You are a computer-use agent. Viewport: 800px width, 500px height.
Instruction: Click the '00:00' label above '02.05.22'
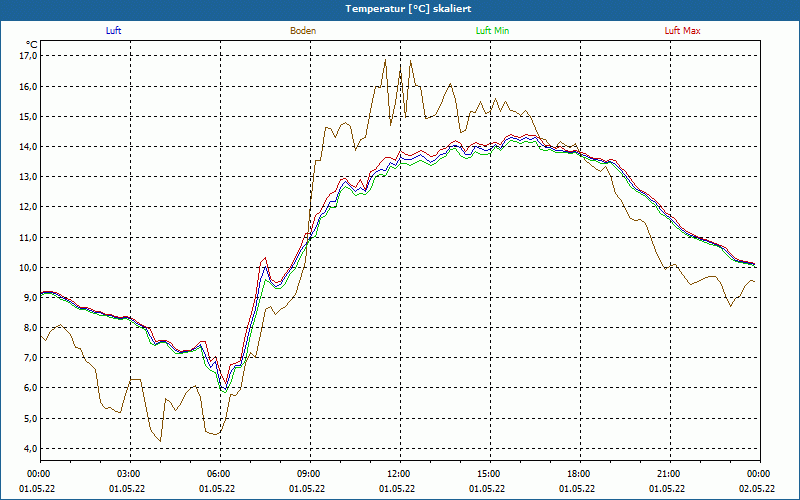click(x=760, y=474)
